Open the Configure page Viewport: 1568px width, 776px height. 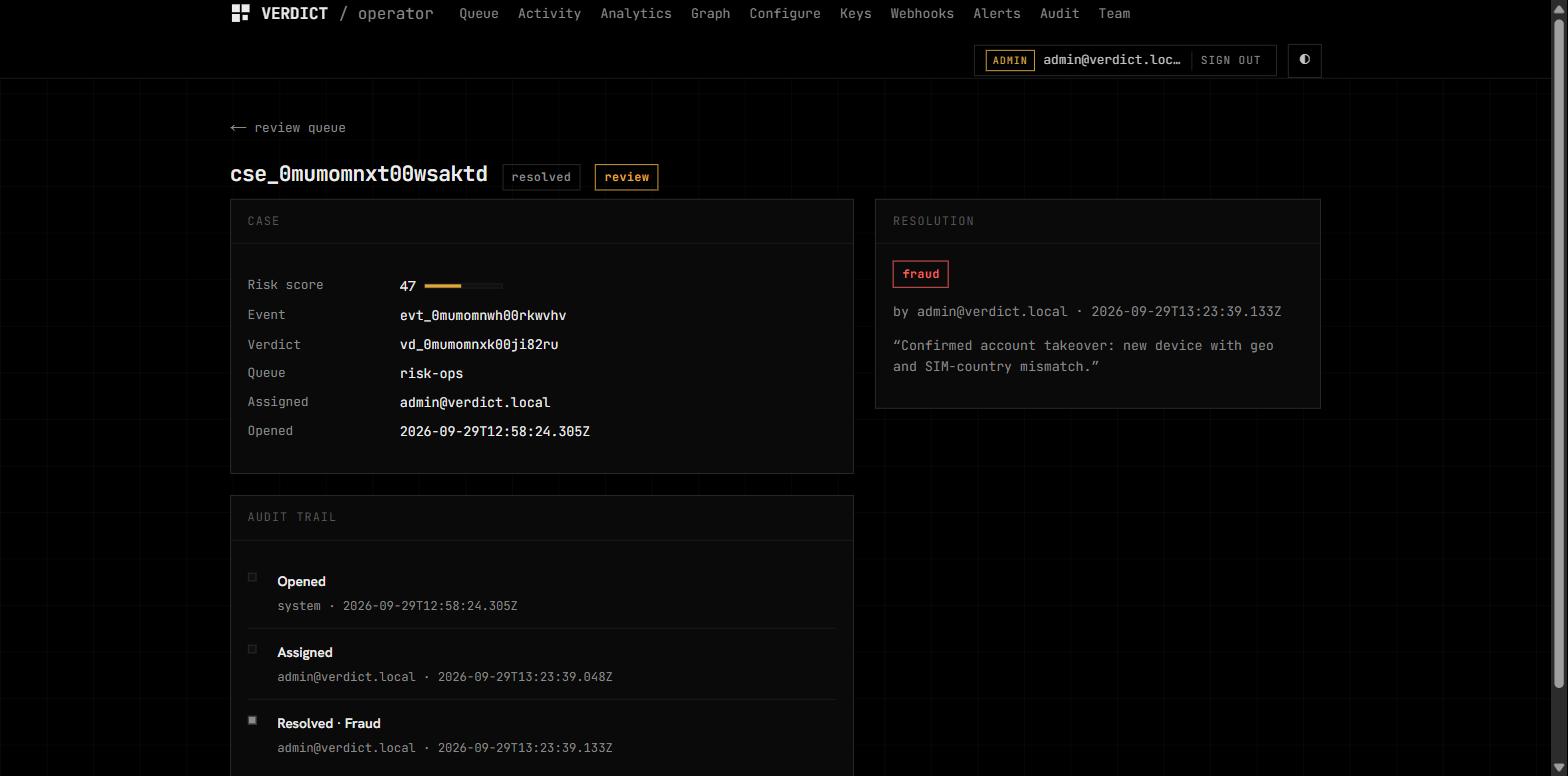click(x=785, y=14)
